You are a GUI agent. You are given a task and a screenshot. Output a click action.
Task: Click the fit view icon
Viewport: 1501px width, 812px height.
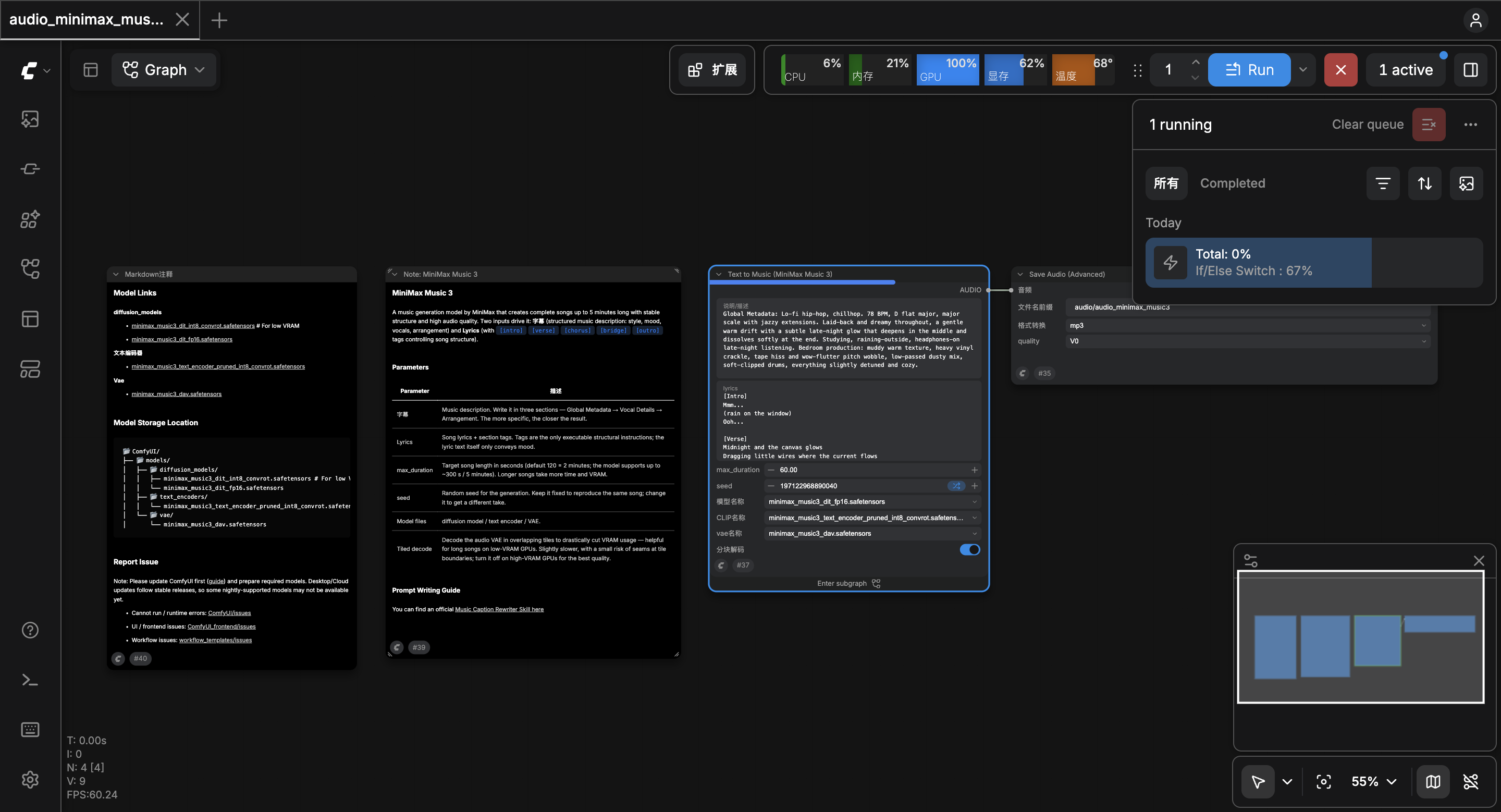point(1324,782)
